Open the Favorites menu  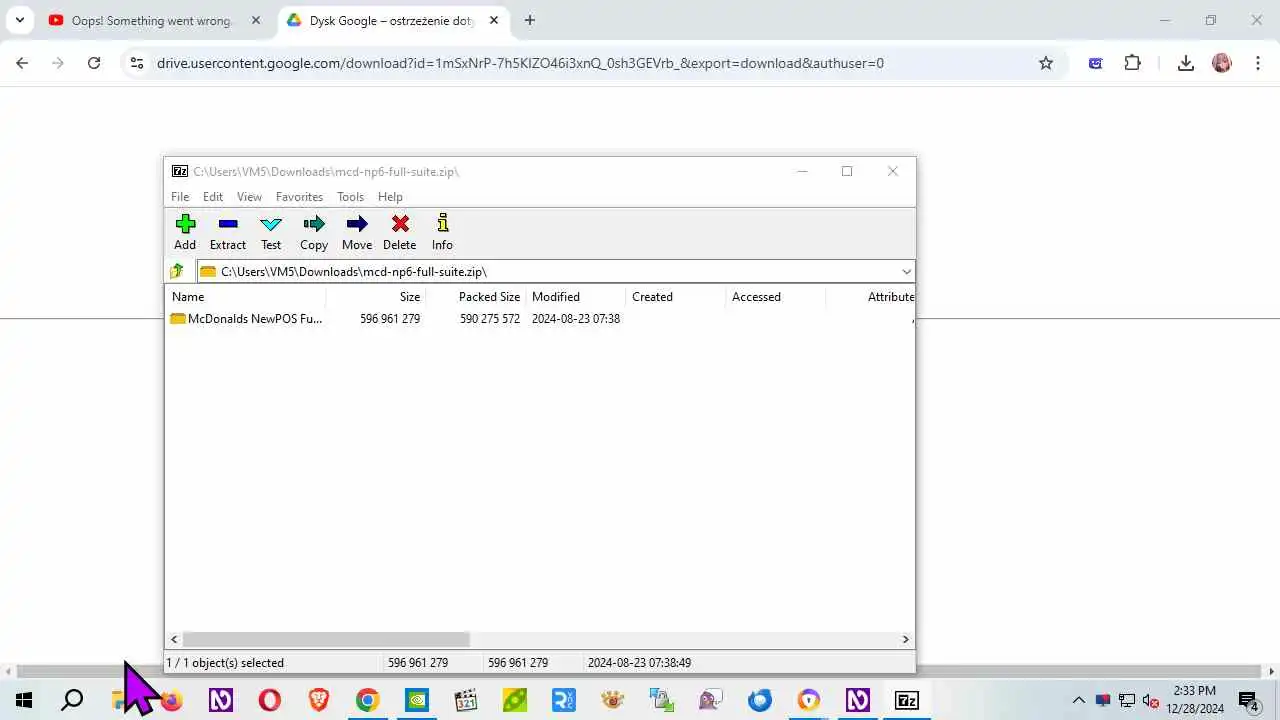(x=299, y=197)
